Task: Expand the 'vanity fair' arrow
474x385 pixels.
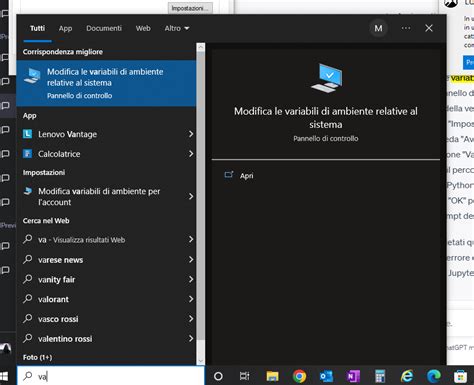Action: click(x=191, y=279)
